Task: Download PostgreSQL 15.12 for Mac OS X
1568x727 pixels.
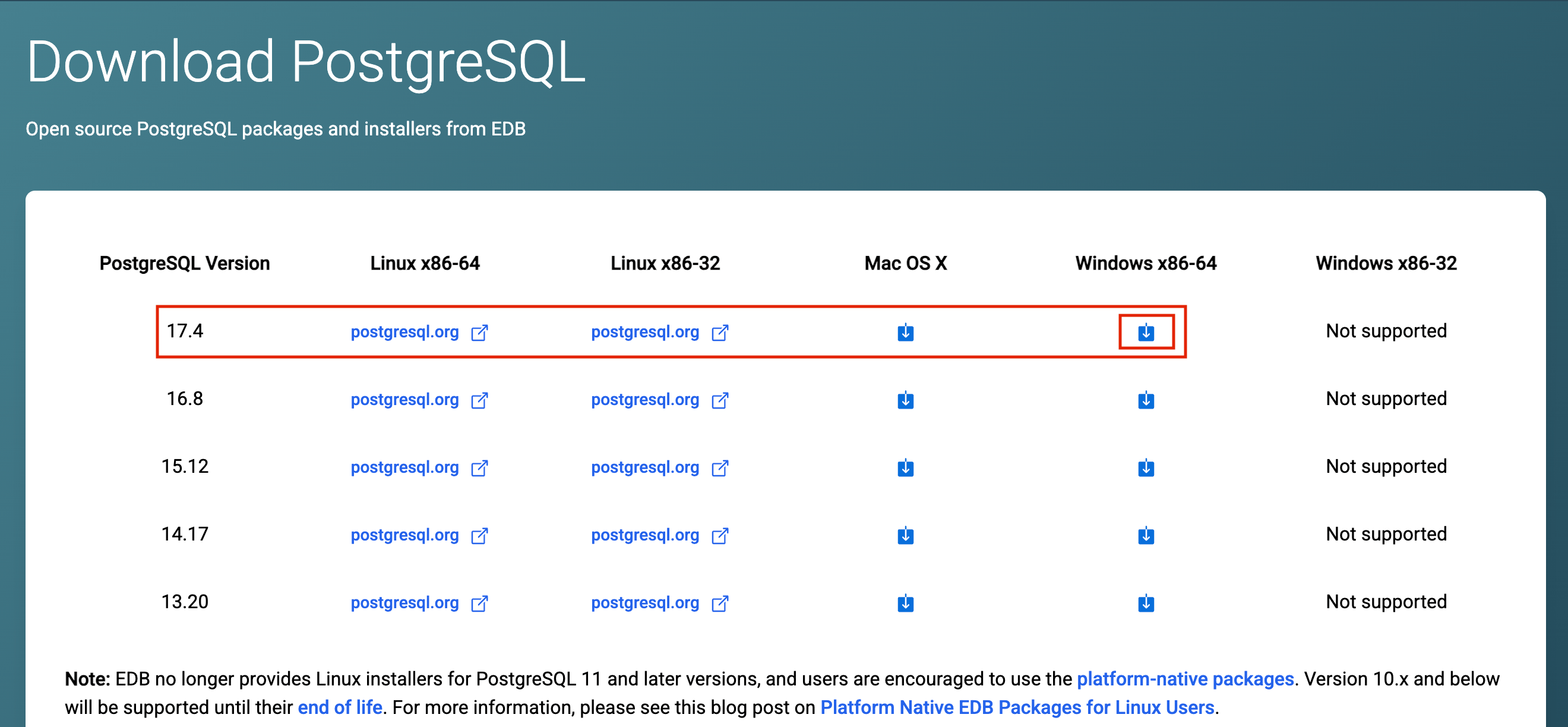Action: [905, 467]
